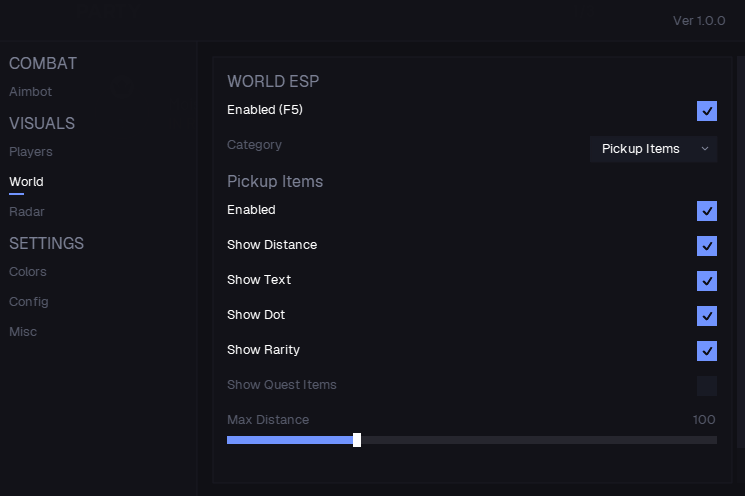This screenshot has width=745, height=496.
Task: Click the chevron arrow in Category dropdown
Action: 705,149
